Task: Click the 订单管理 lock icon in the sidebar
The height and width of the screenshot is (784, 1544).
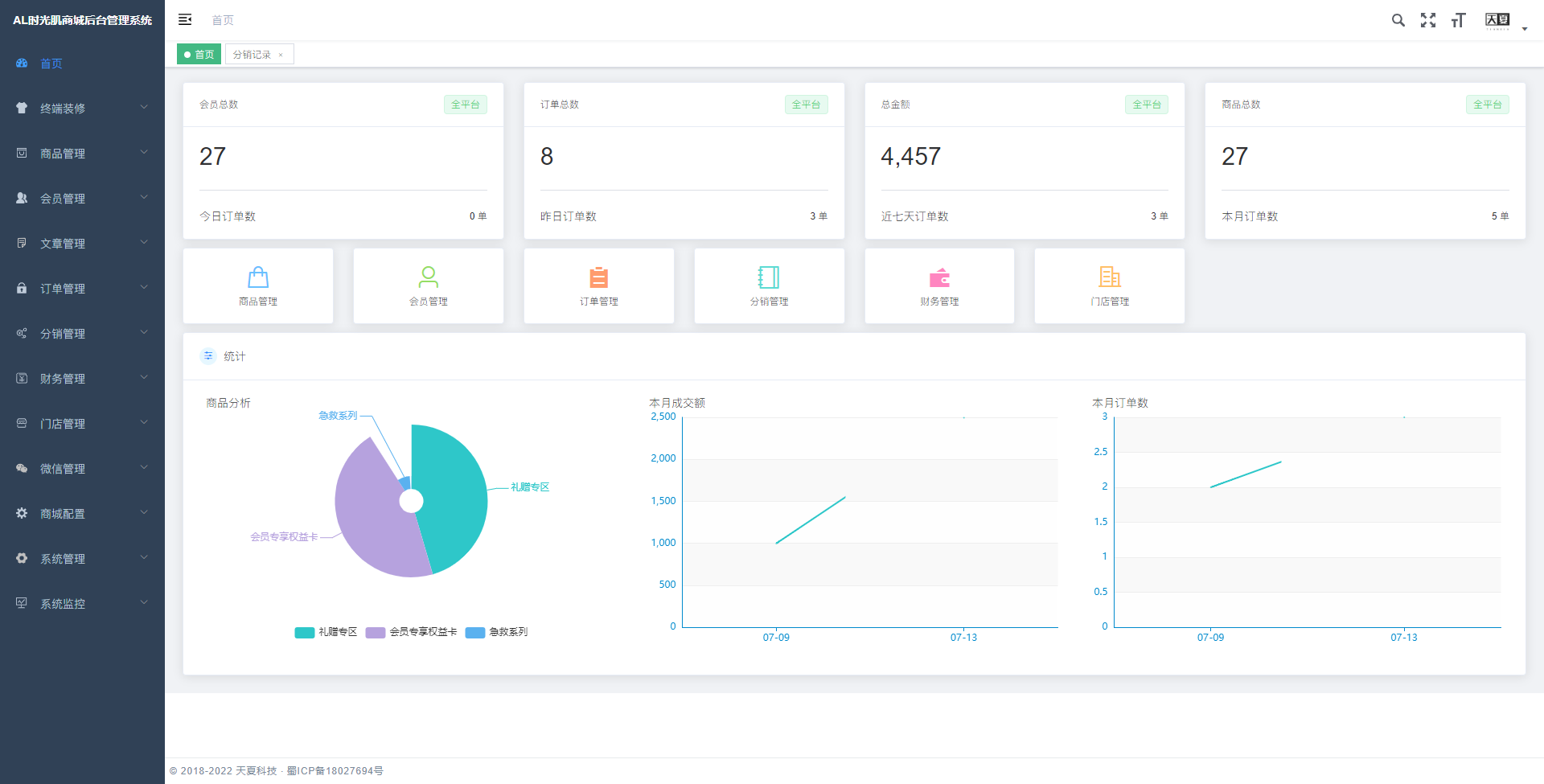Action: pyautogui.click(x=22, y=289)
